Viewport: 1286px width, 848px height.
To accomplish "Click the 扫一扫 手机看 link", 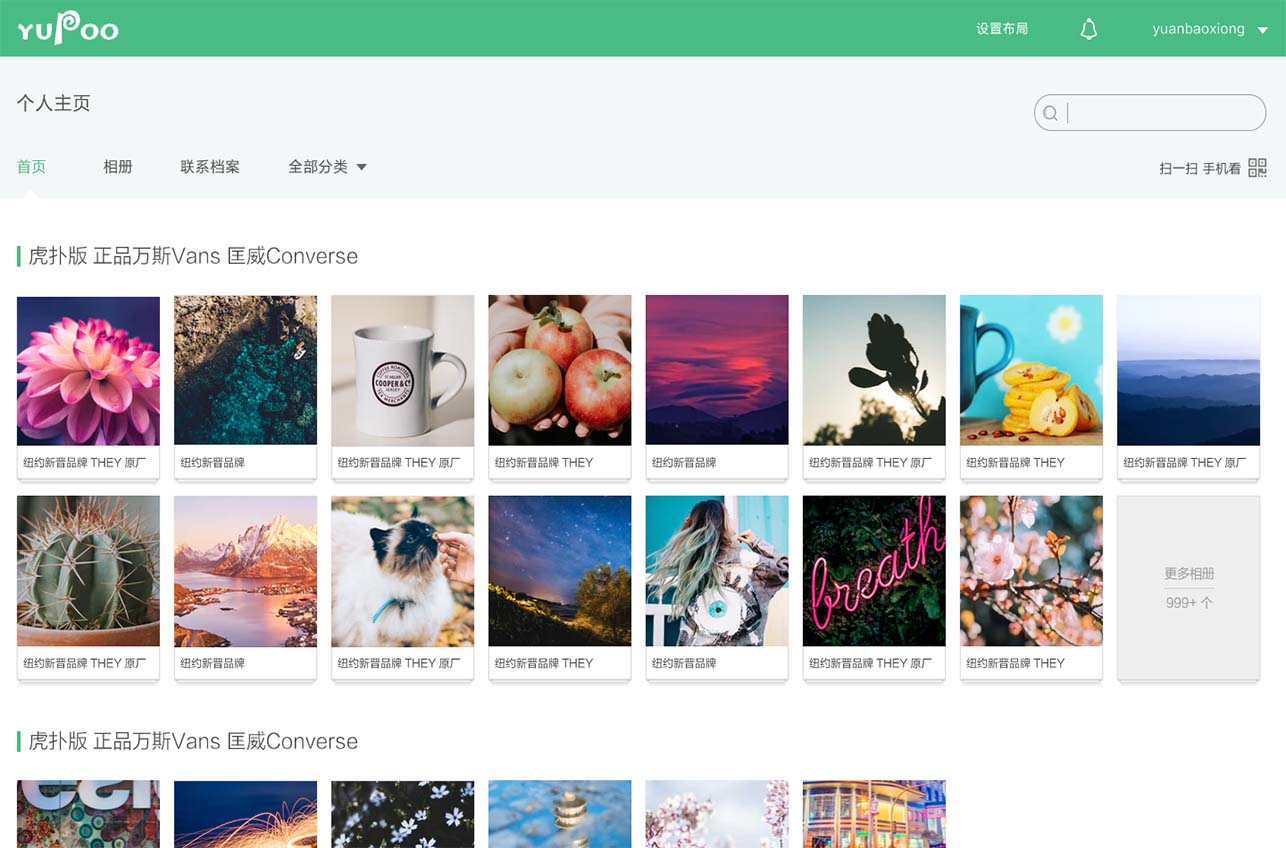I will pyautogui.click(x=1199, y=168).
